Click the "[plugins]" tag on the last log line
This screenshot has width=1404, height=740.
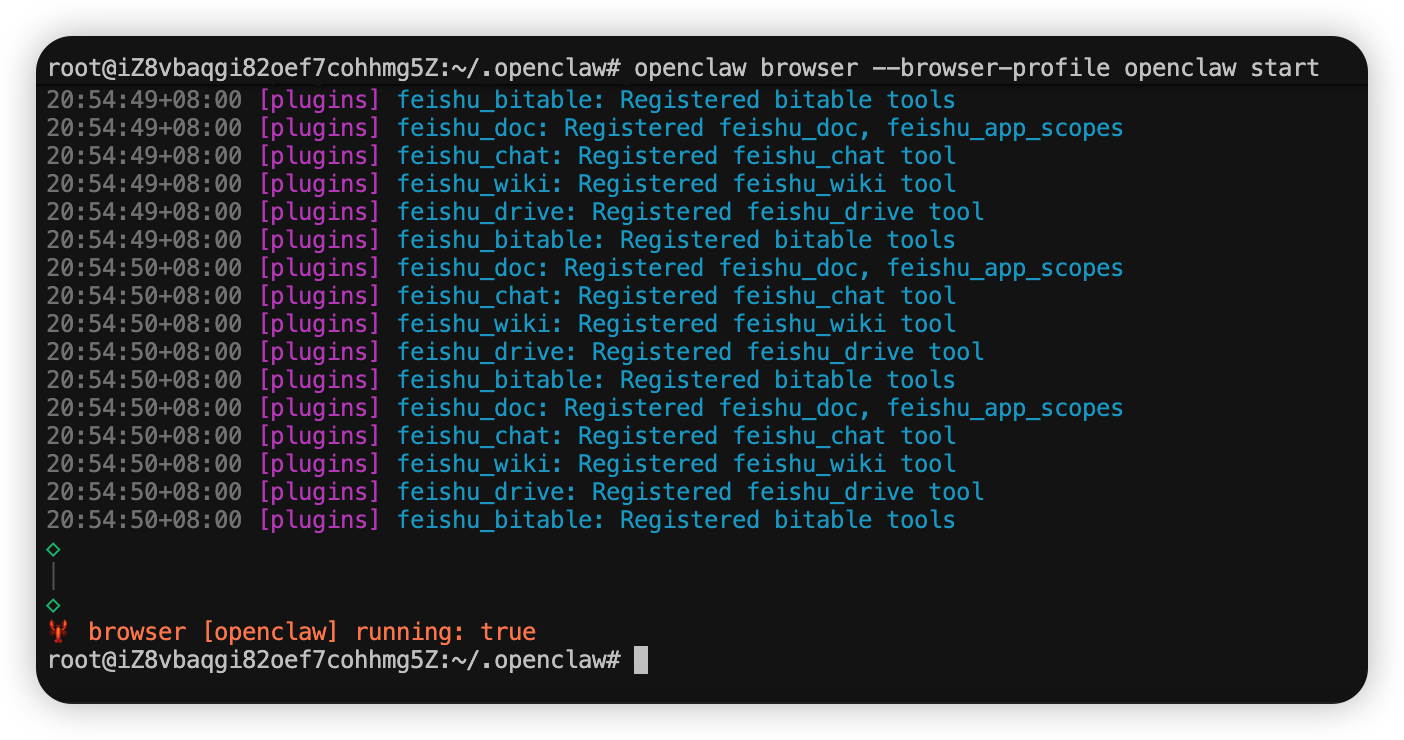tap(320, 520)
